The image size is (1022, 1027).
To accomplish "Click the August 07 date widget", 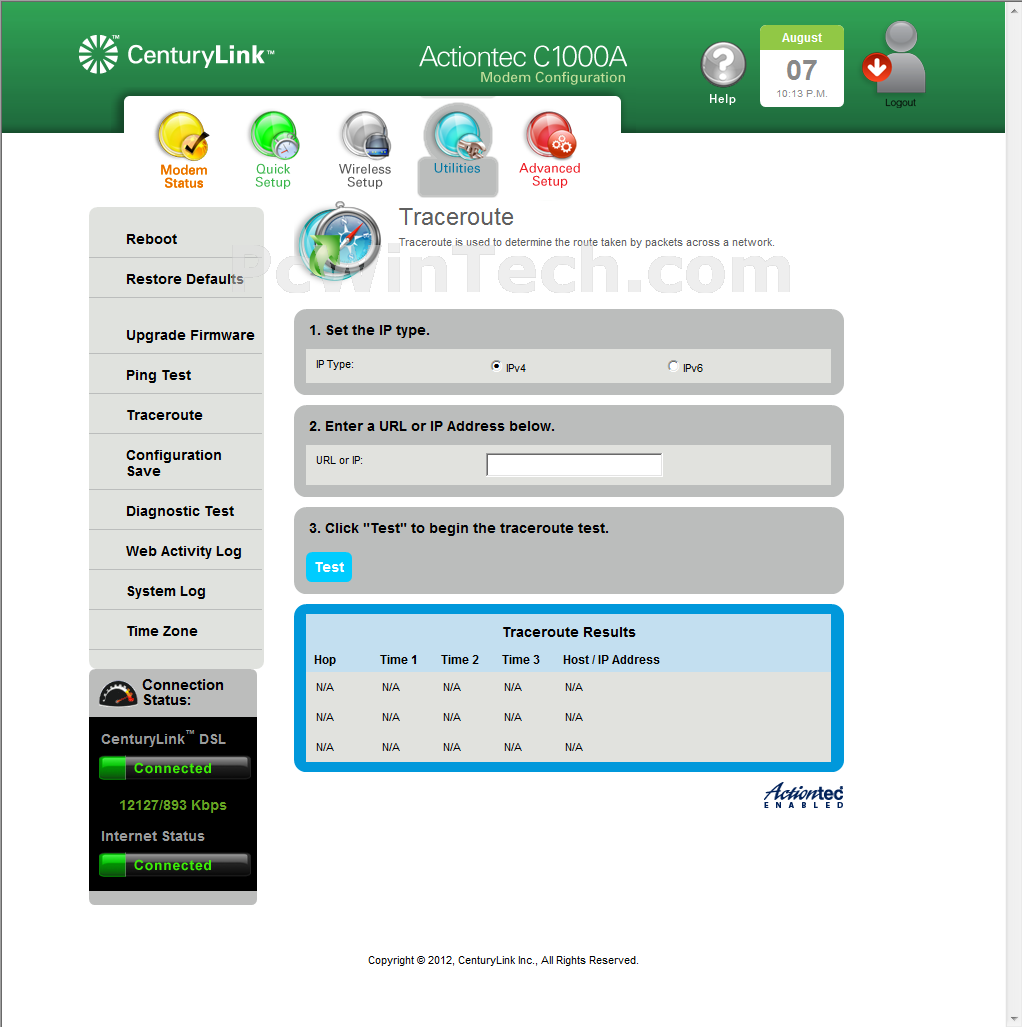I will coord(802,66).
